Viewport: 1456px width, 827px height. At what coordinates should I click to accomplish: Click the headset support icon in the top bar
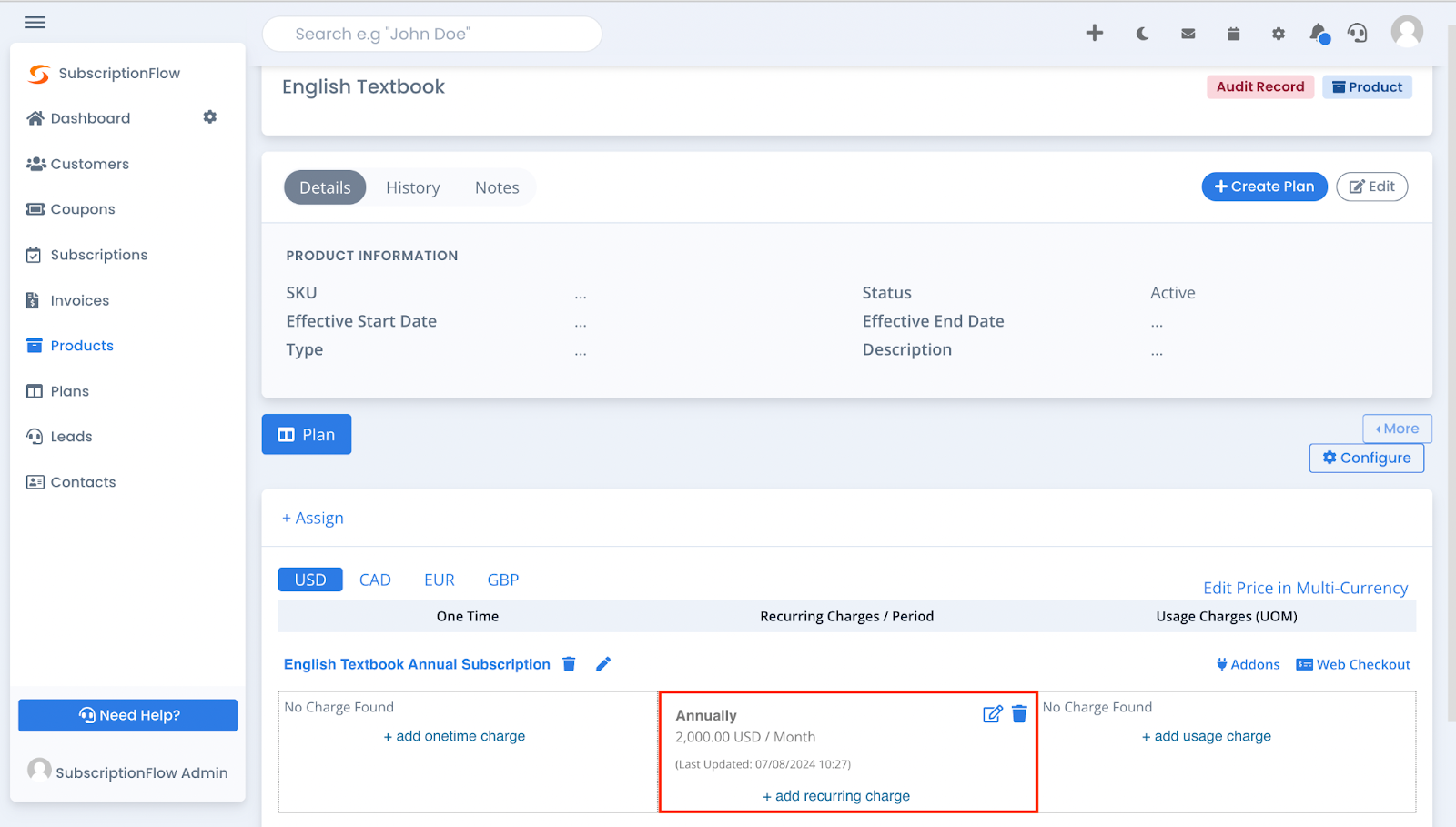pos(1358,34)
